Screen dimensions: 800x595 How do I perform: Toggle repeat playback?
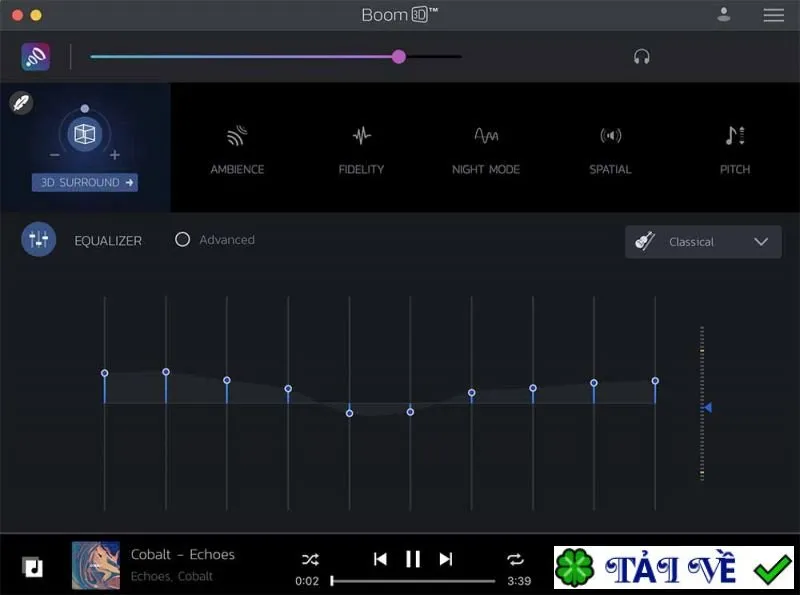point(515,560)
